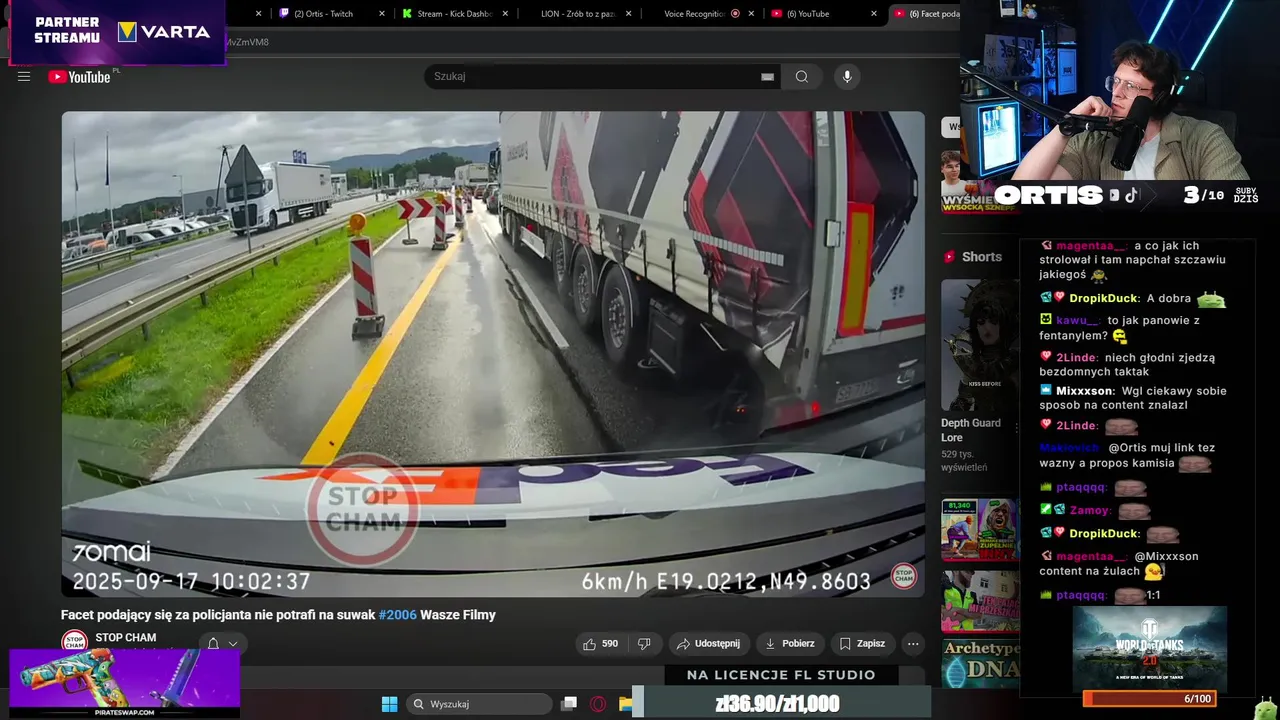The height and width of the screenshot is (720, 1280).
Task: Click the taskbar Wyszukaj search box
Action: click(x=480, y=704)
